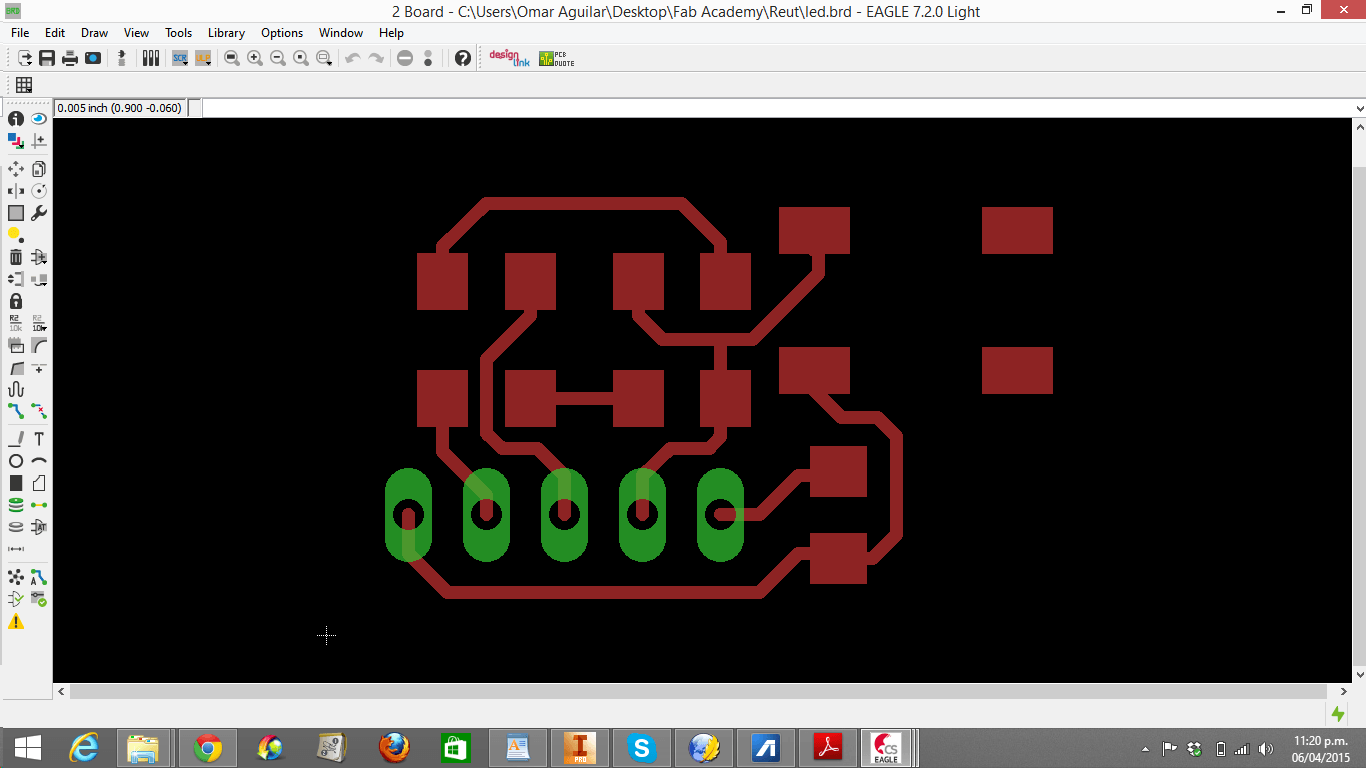The height and width of the screenshot is (768, 1366).
Task: Select the Mirror tool
Action: click(x=16, y=191)
